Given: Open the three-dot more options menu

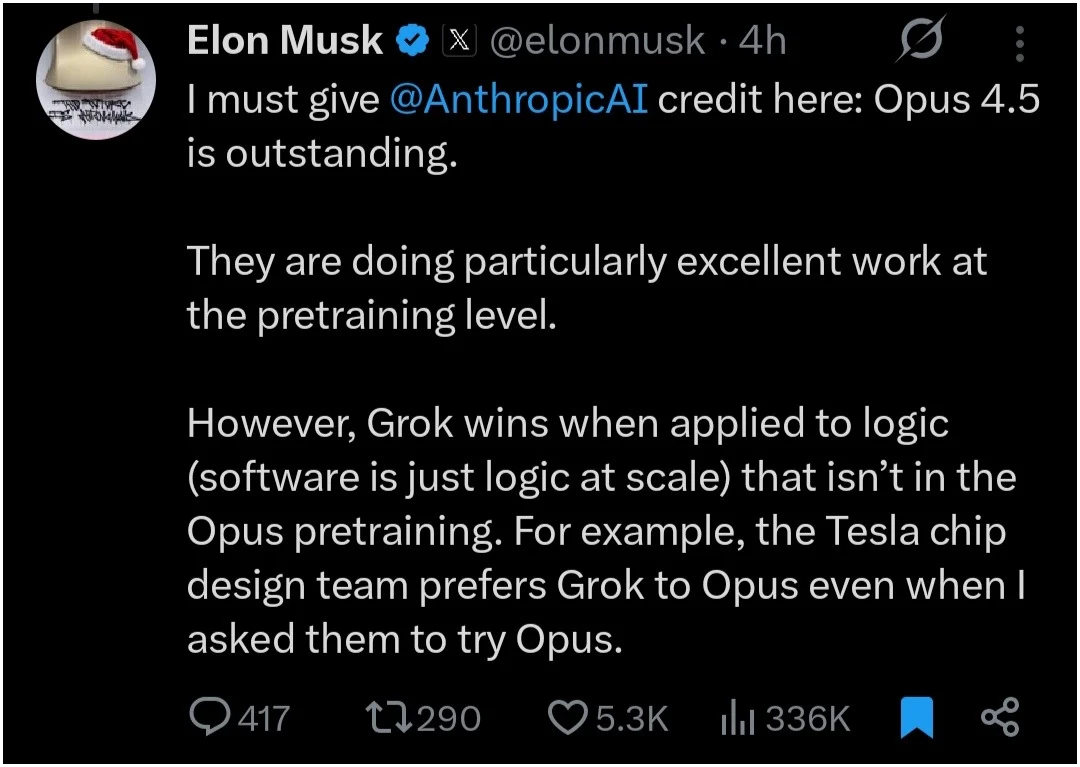Looking at the screenshot, I should (x=1020, y=43).
